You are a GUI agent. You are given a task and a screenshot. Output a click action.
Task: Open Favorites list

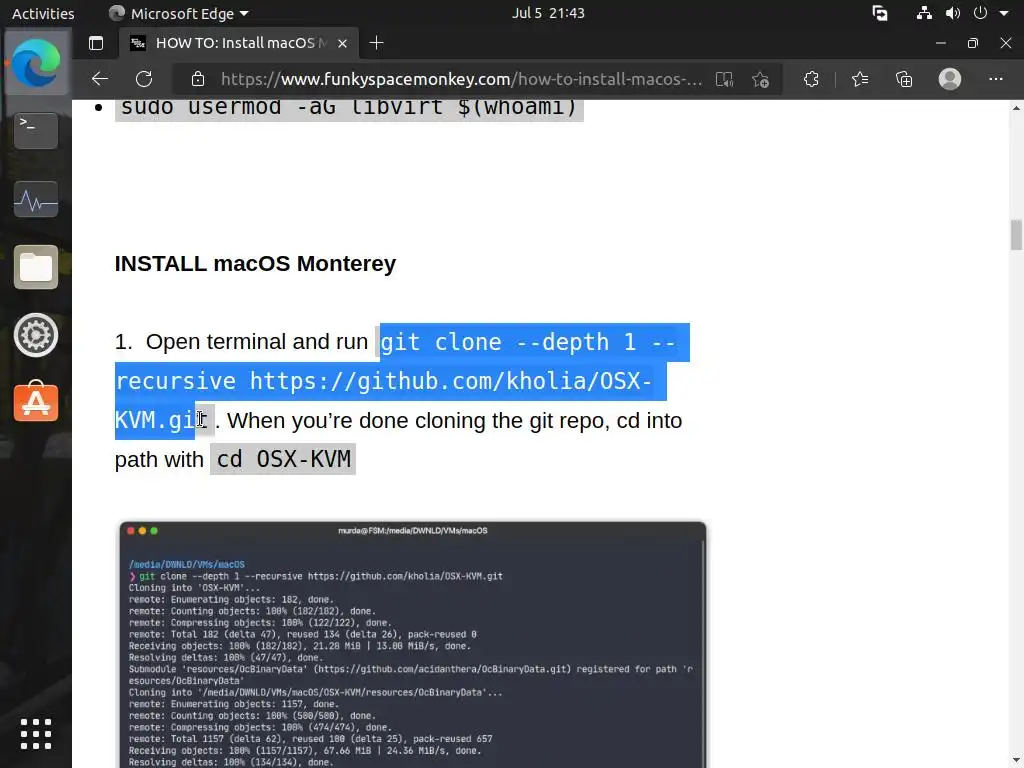(x=860, y=79)
